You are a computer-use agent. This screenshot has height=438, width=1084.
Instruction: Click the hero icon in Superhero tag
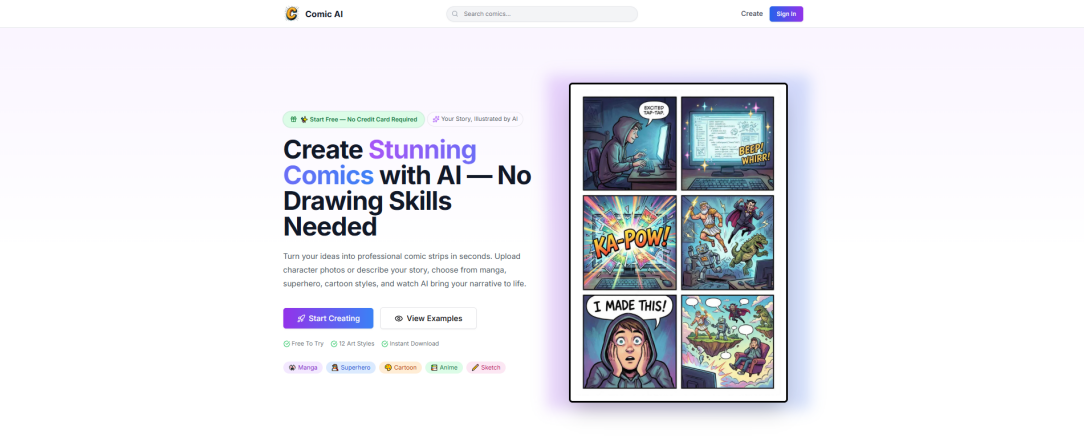(x=335, y=368)
